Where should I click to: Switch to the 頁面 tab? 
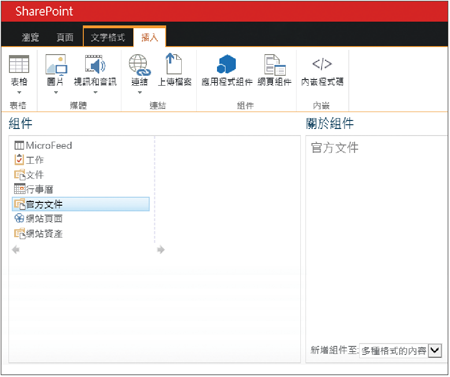[x=65, y=37]
